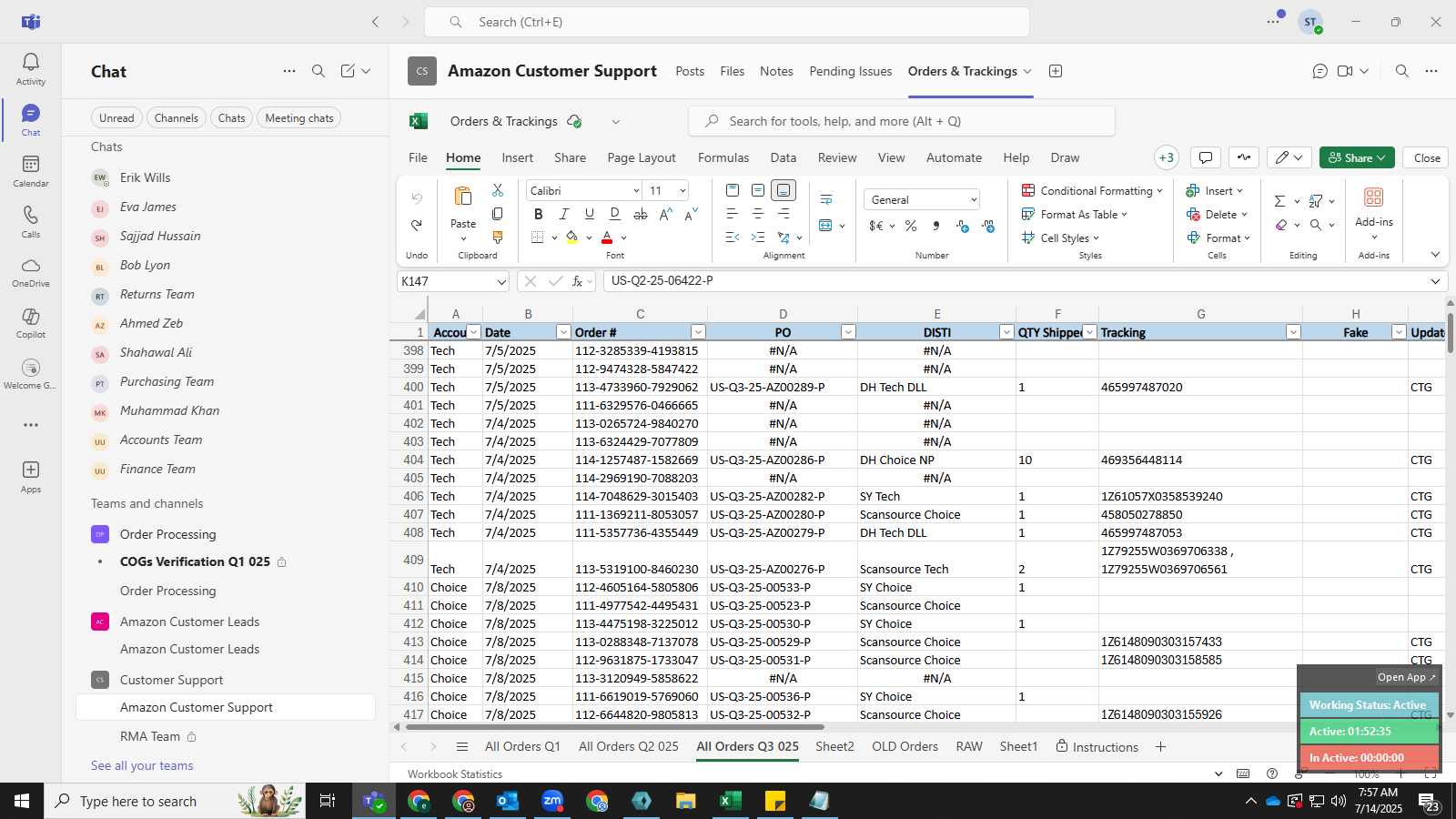Viewport: 1456px width, 819px height.
Task: Expand the Name Box dropdown
Action: [x=501, y=281]
